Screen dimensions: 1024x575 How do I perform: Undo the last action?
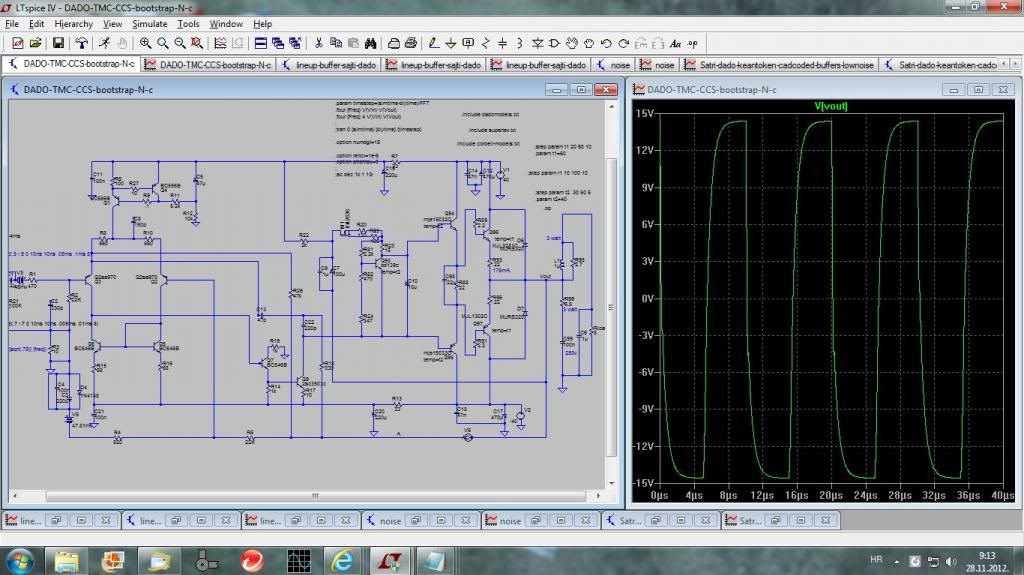(x=606, y=43)
